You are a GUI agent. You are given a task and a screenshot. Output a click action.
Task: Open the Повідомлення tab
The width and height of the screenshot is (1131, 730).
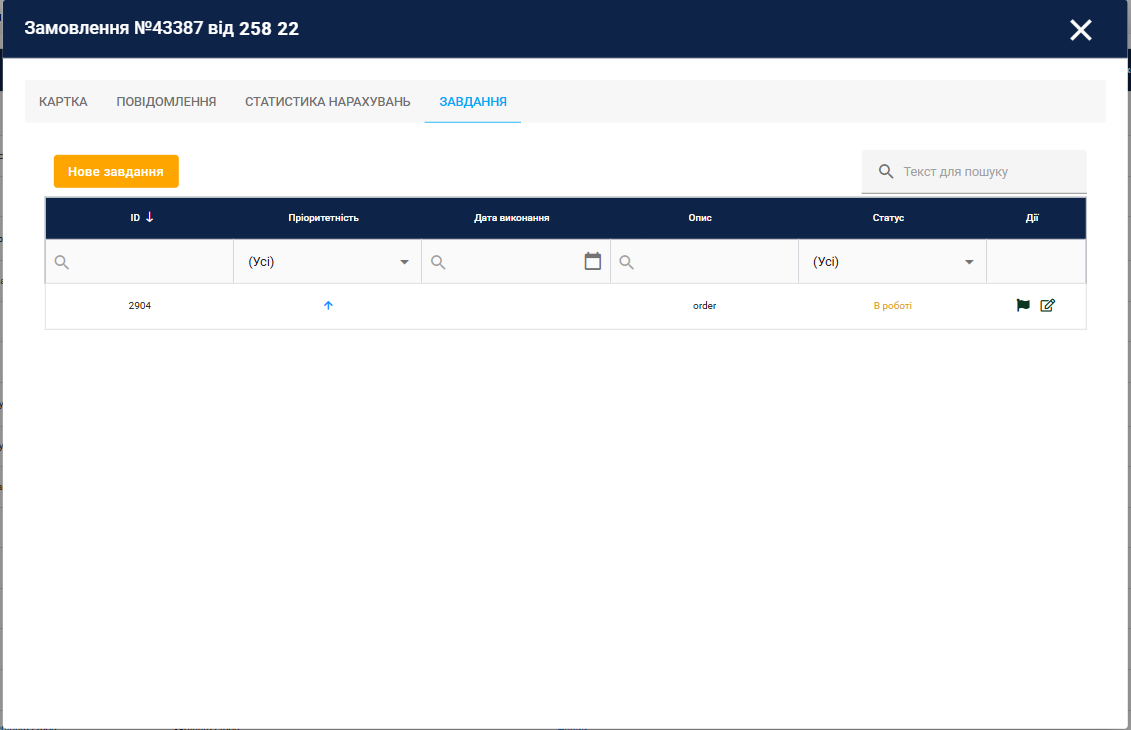click(x=166, y=102)
